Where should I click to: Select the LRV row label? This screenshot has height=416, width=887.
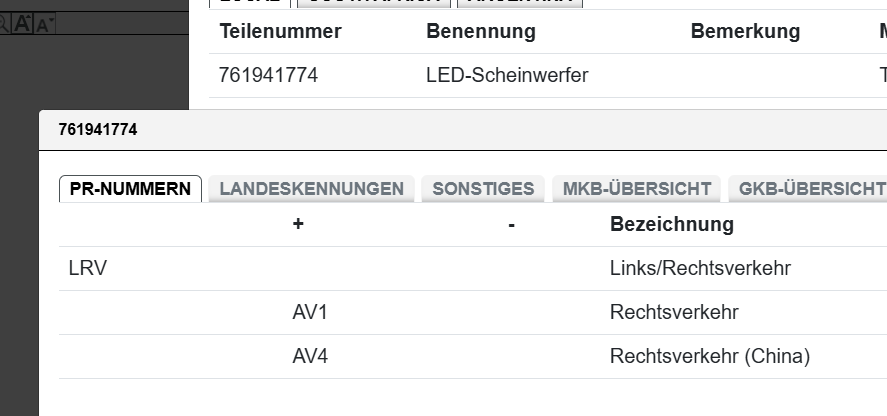click(x=88, y=268)
